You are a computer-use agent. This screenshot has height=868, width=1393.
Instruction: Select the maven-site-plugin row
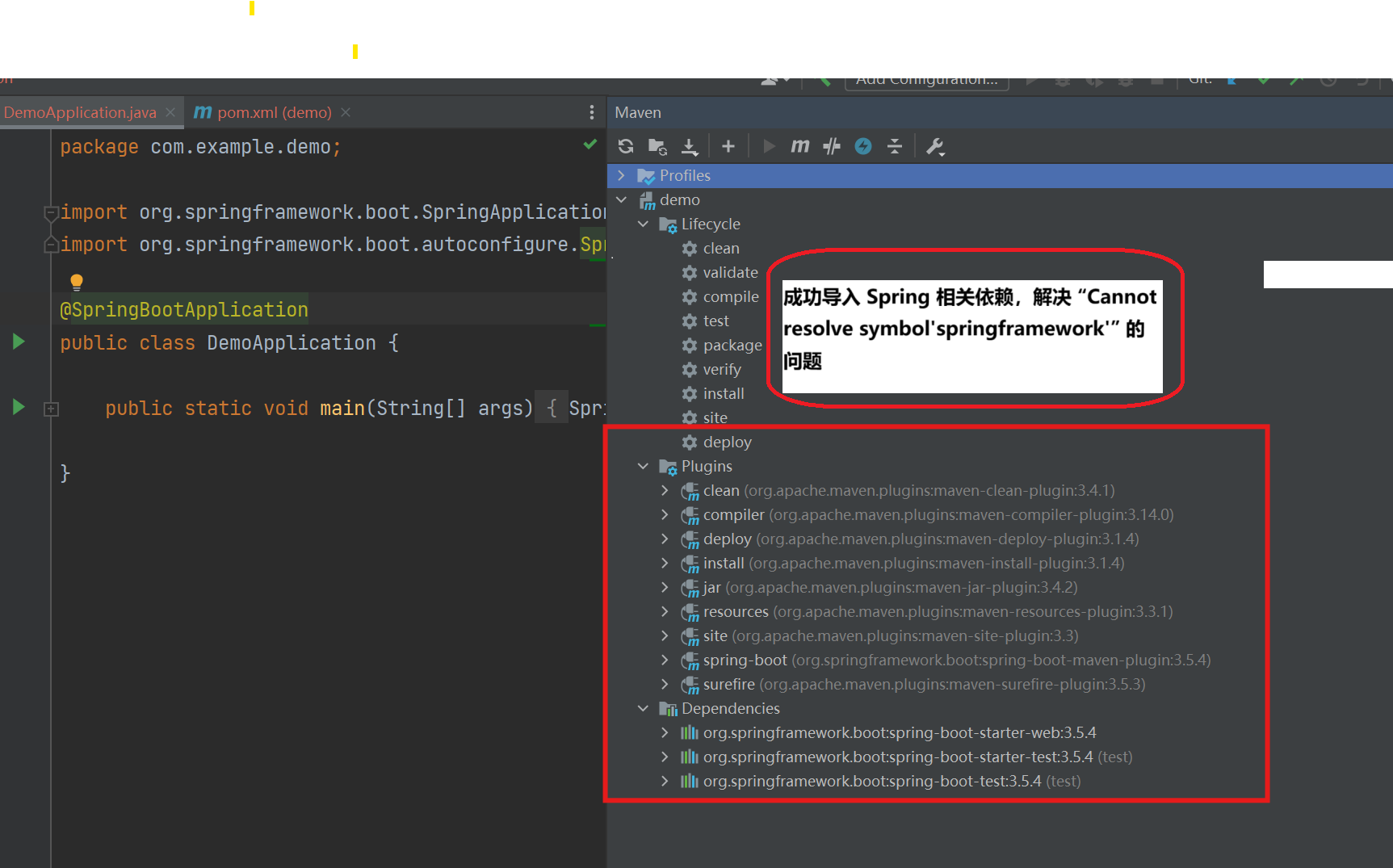pyautogui.click(x=880, y=635)
